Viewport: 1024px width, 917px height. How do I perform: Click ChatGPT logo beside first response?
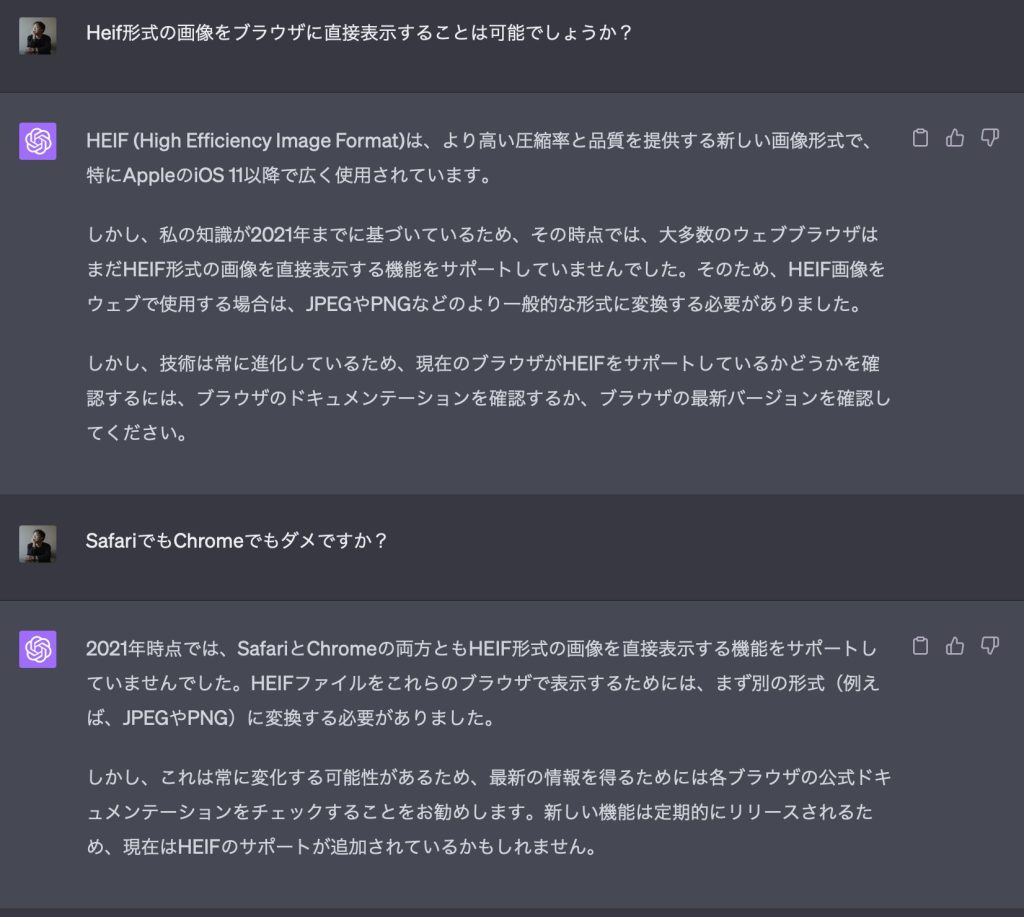[x=38, y=141]
